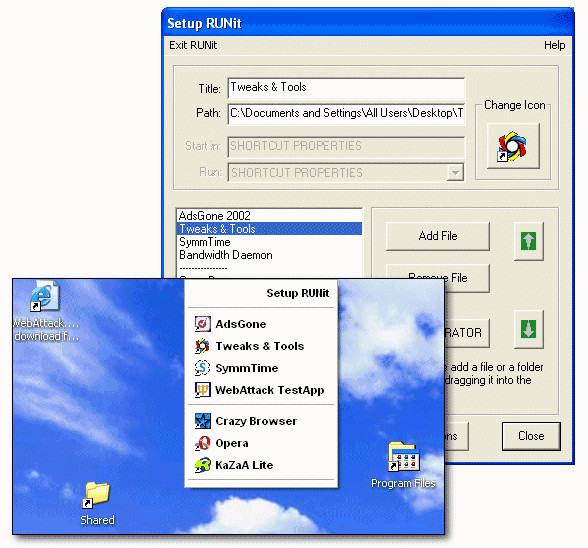Move item down with green down arrow

tap(528, 329)
